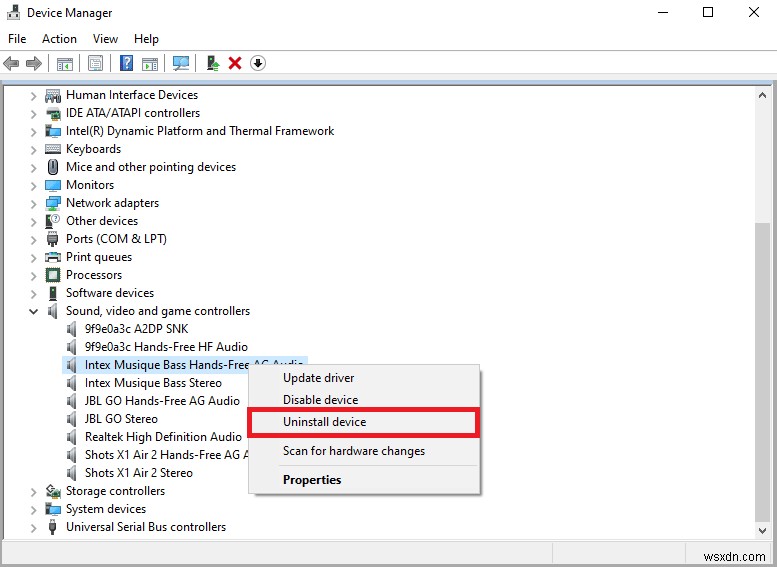Open Properties toolbar icon
Viewport: 777px width, 567px height.
coord(95,63)
